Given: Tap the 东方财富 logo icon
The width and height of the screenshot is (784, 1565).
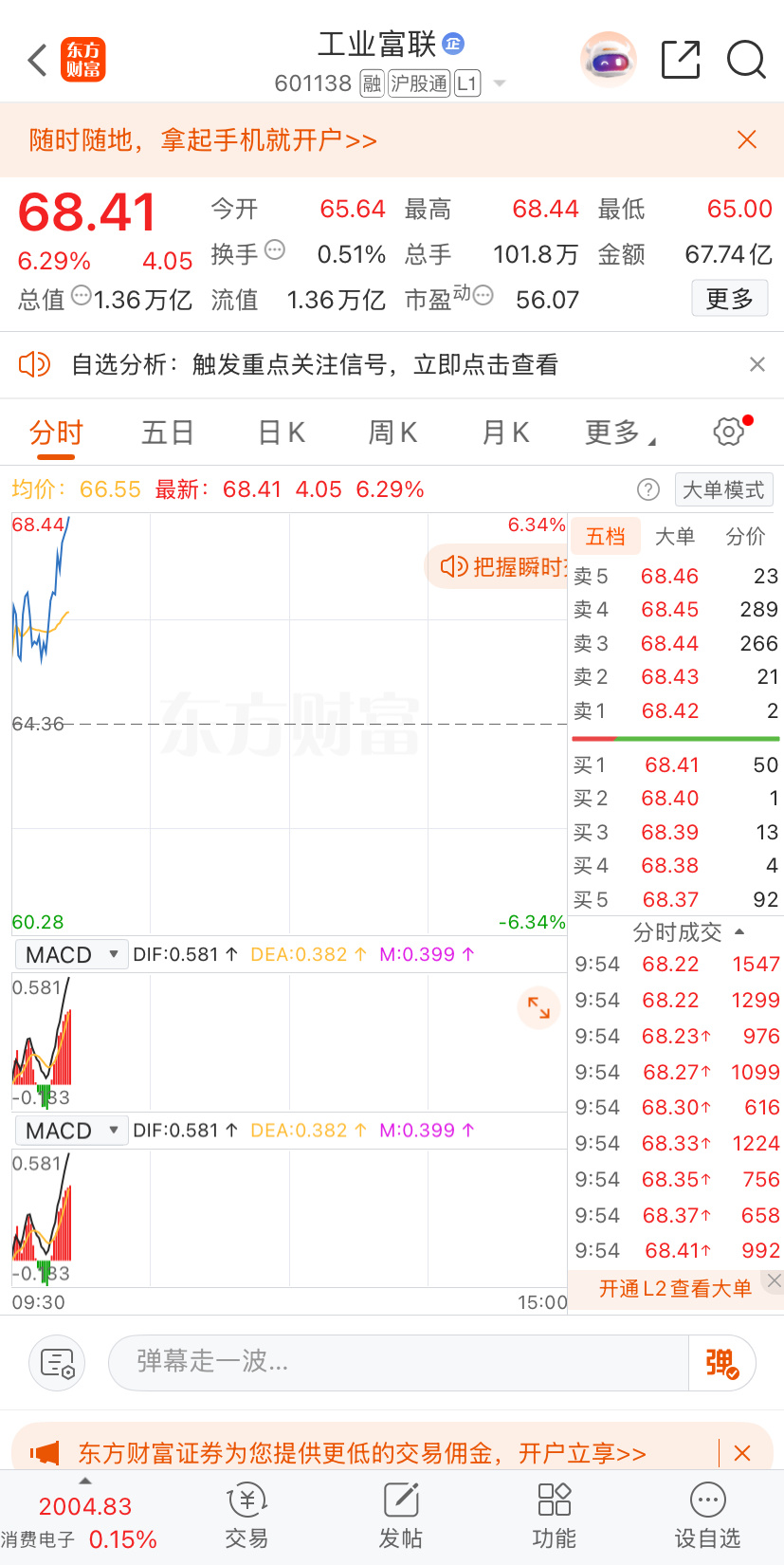Looking at the screenshot, I should click(83, 60).
